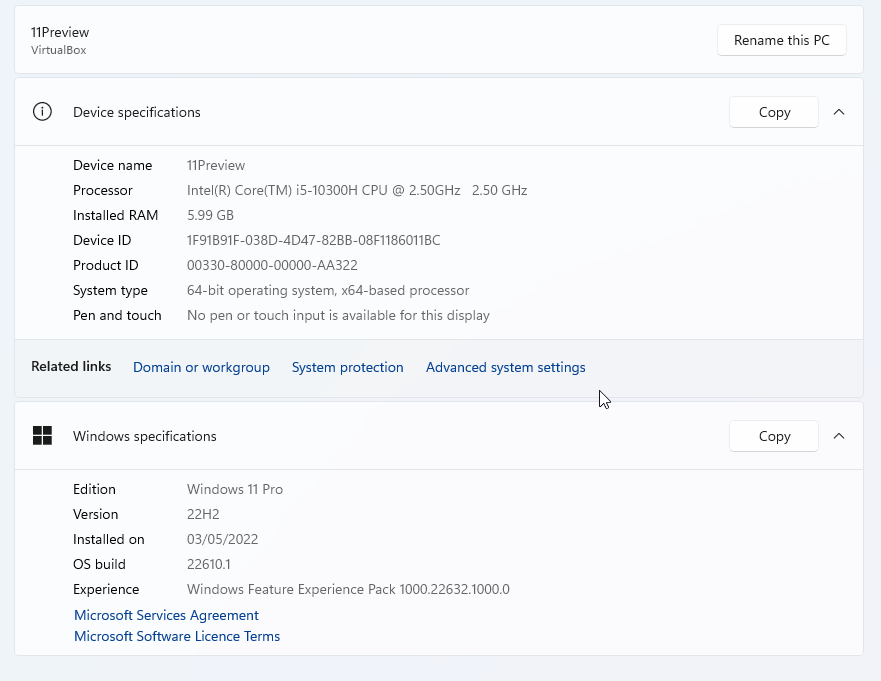Click the Processor label
The image size is (881, 681).
click(x=103, y=190)
